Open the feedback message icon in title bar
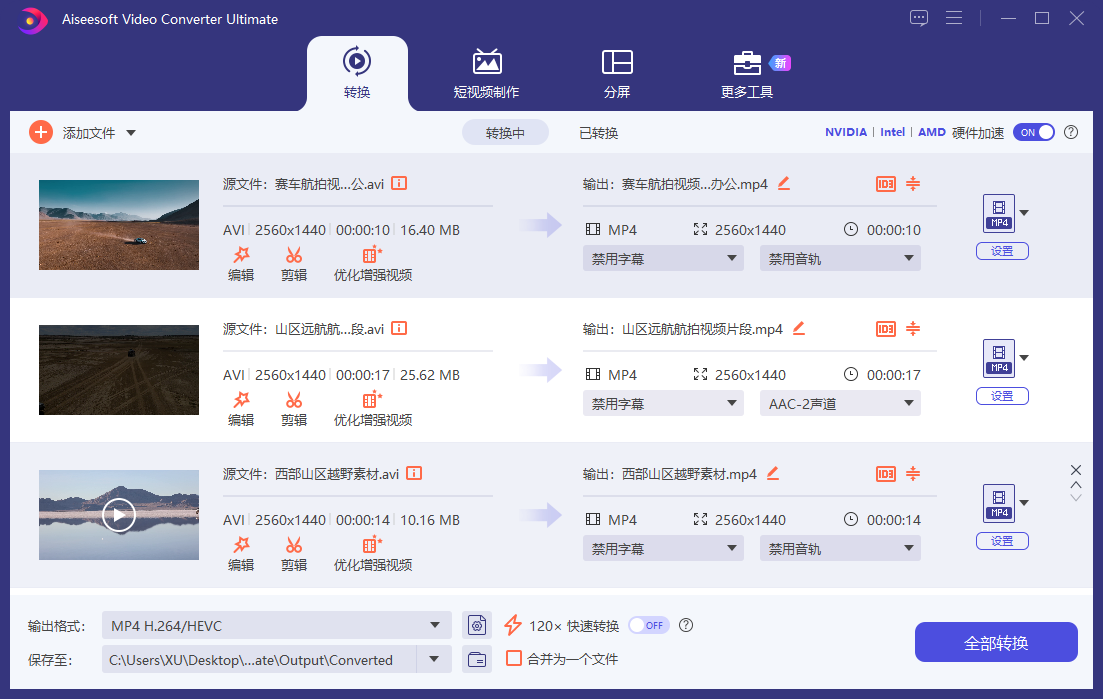 pos(919,17)
